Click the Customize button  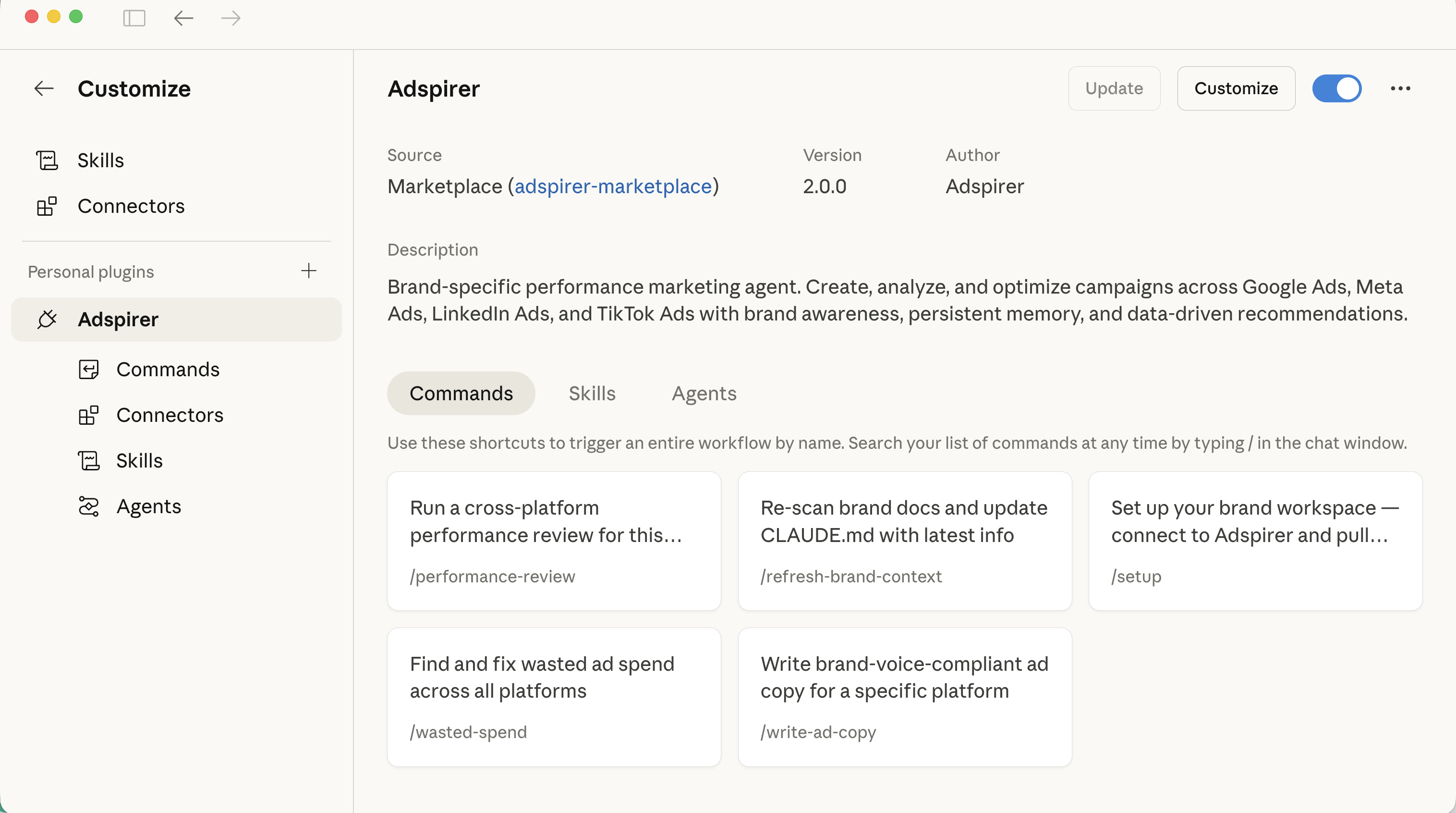pyautogui.click(x=1236, y=88)
